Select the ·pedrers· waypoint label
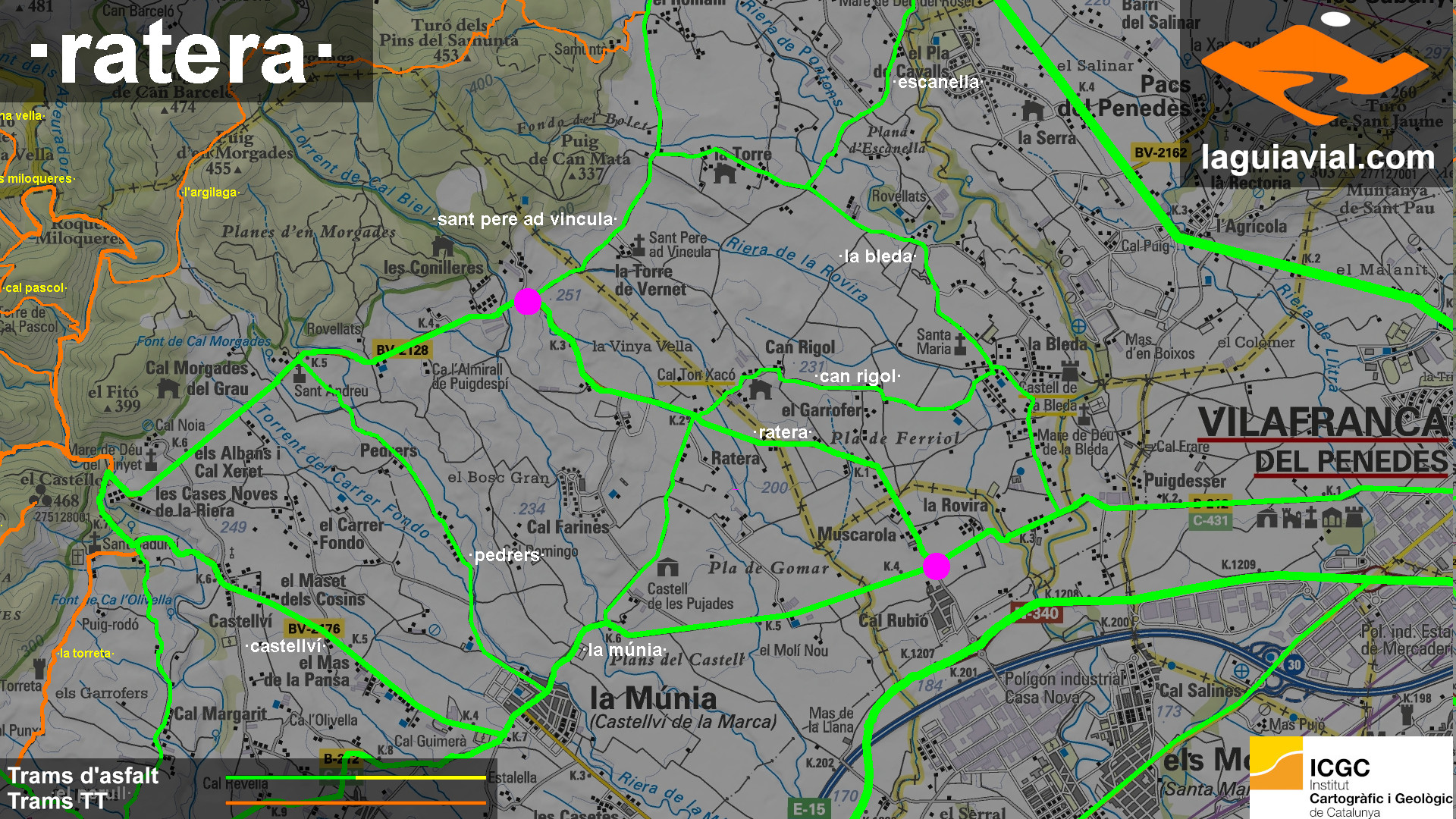The width and height of the screenshot is (1456, 819). point(507,555)
